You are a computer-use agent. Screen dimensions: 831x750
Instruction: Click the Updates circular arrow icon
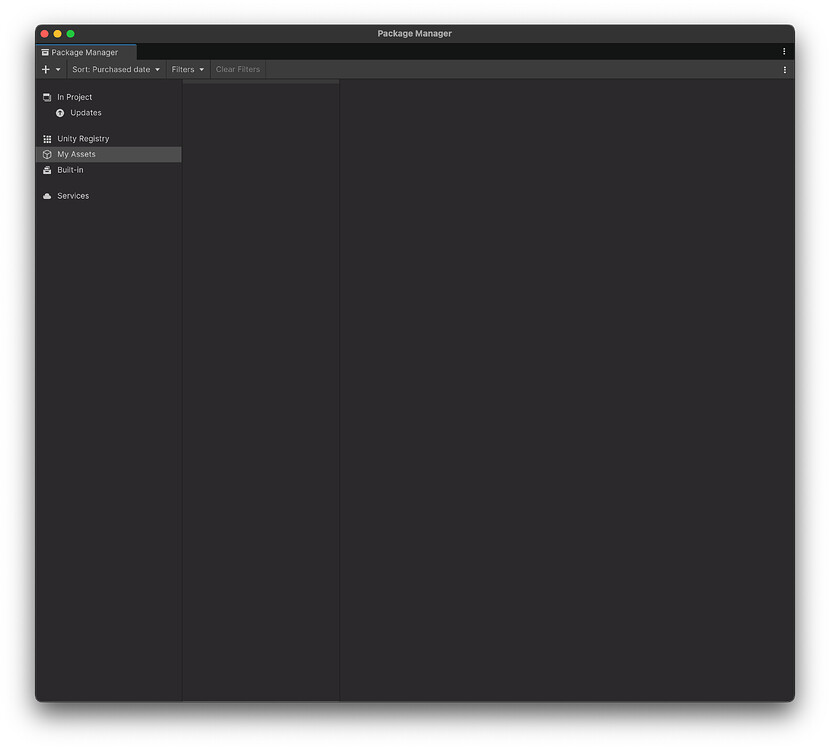(x=59, y=113)
